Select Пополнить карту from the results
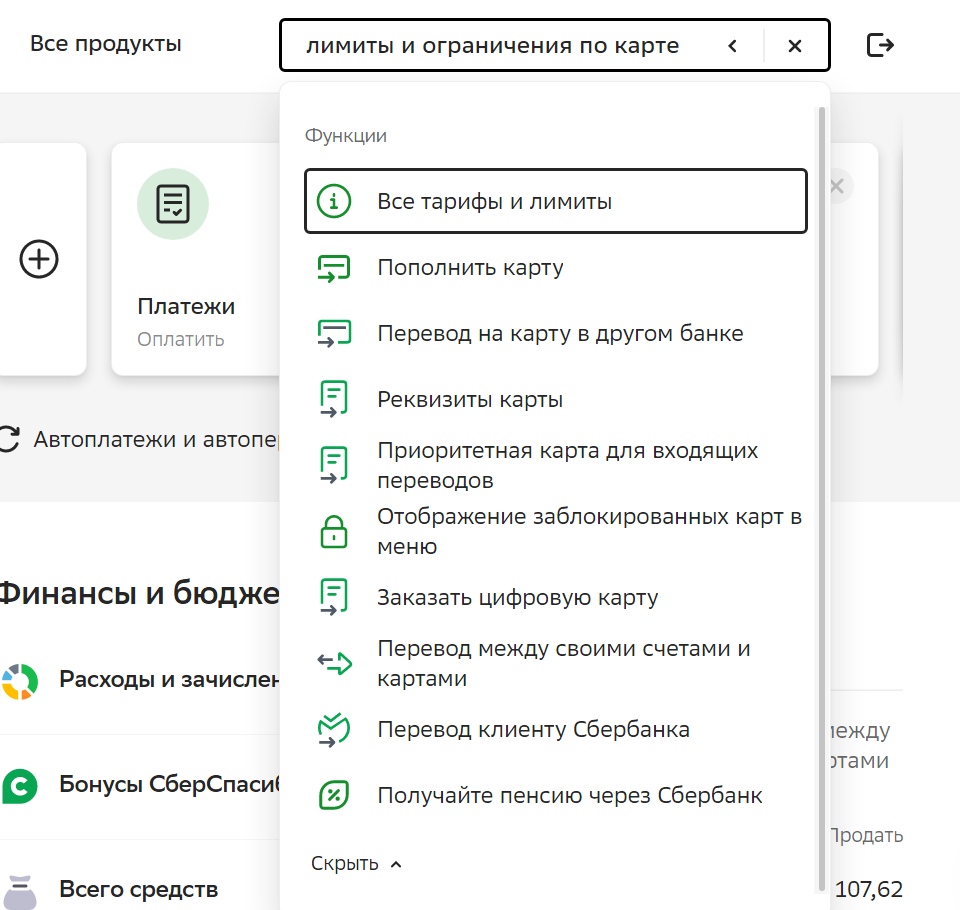Screen dimensions: 960x910 click(470, 267)
